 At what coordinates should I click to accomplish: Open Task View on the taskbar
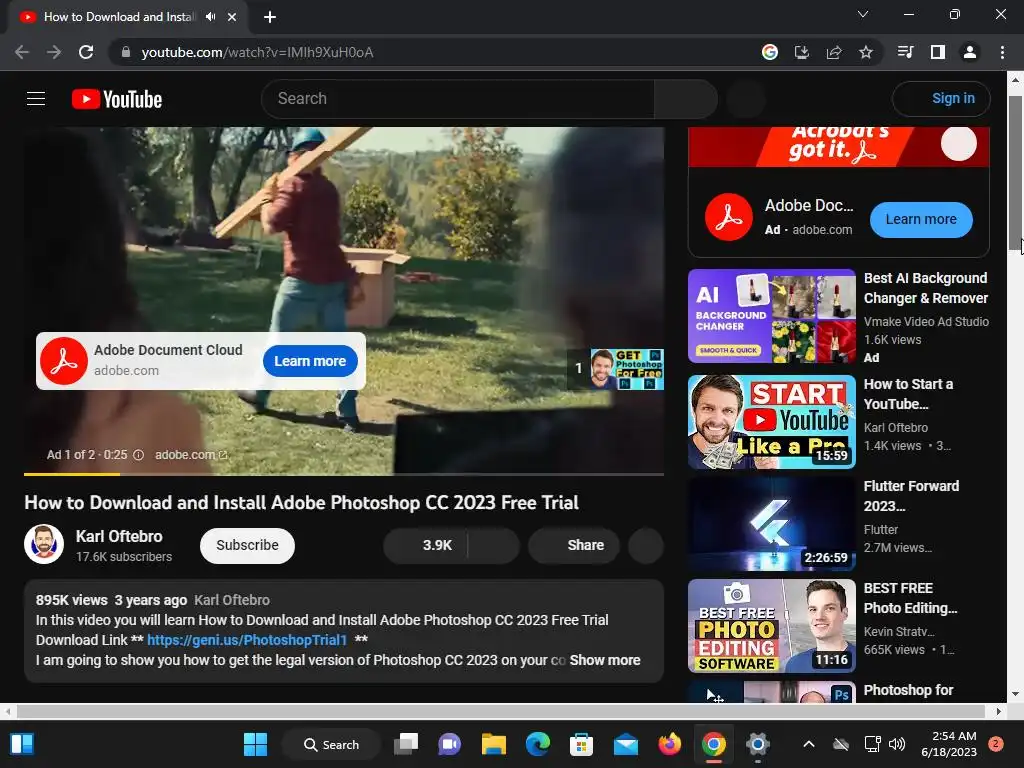point(406,744)
